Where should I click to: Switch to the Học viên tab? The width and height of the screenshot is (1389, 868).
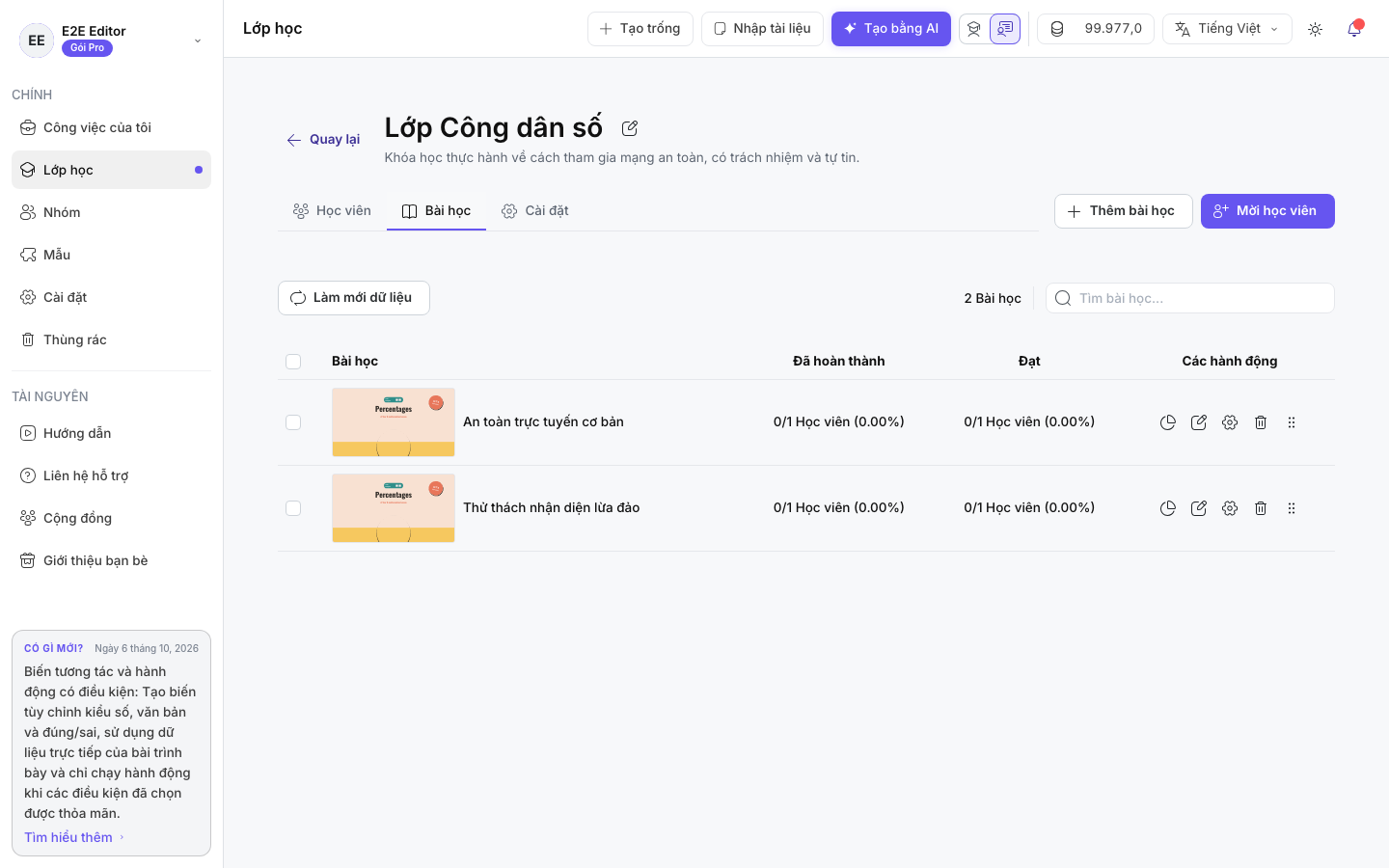(x=332, y=210)
